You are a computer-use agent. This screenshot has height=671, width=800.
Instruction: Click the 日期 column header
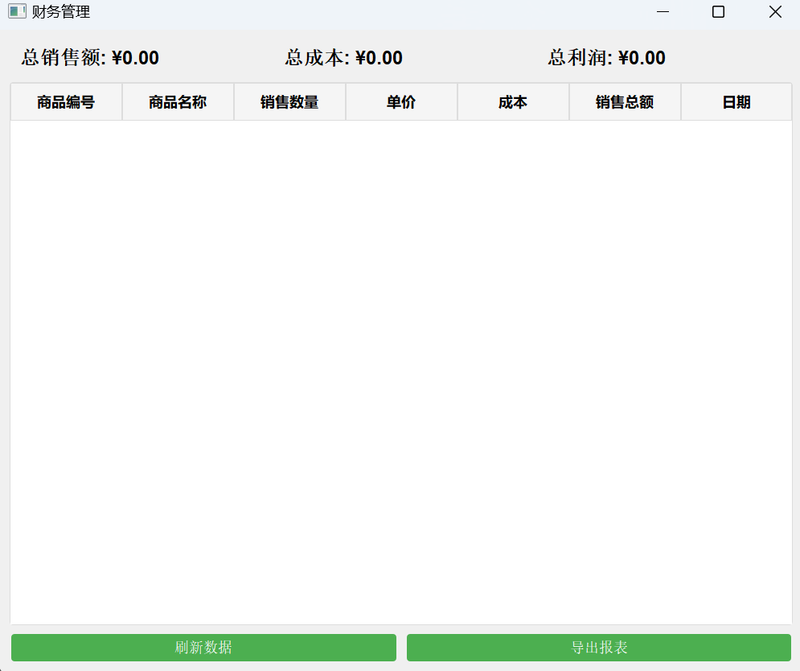coord(736,102)
